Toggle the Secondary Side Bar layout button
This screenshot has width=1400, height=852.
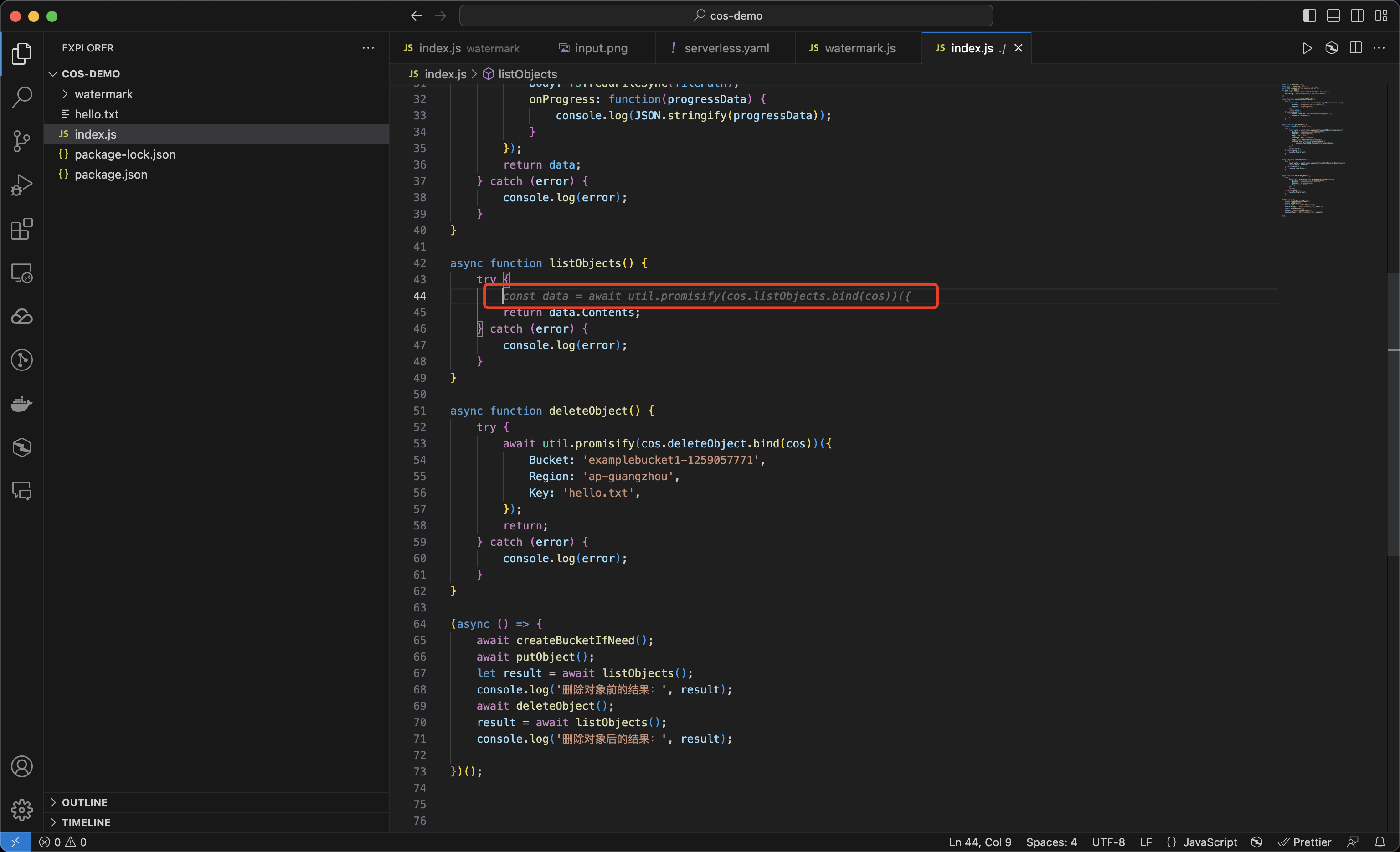1357,16
